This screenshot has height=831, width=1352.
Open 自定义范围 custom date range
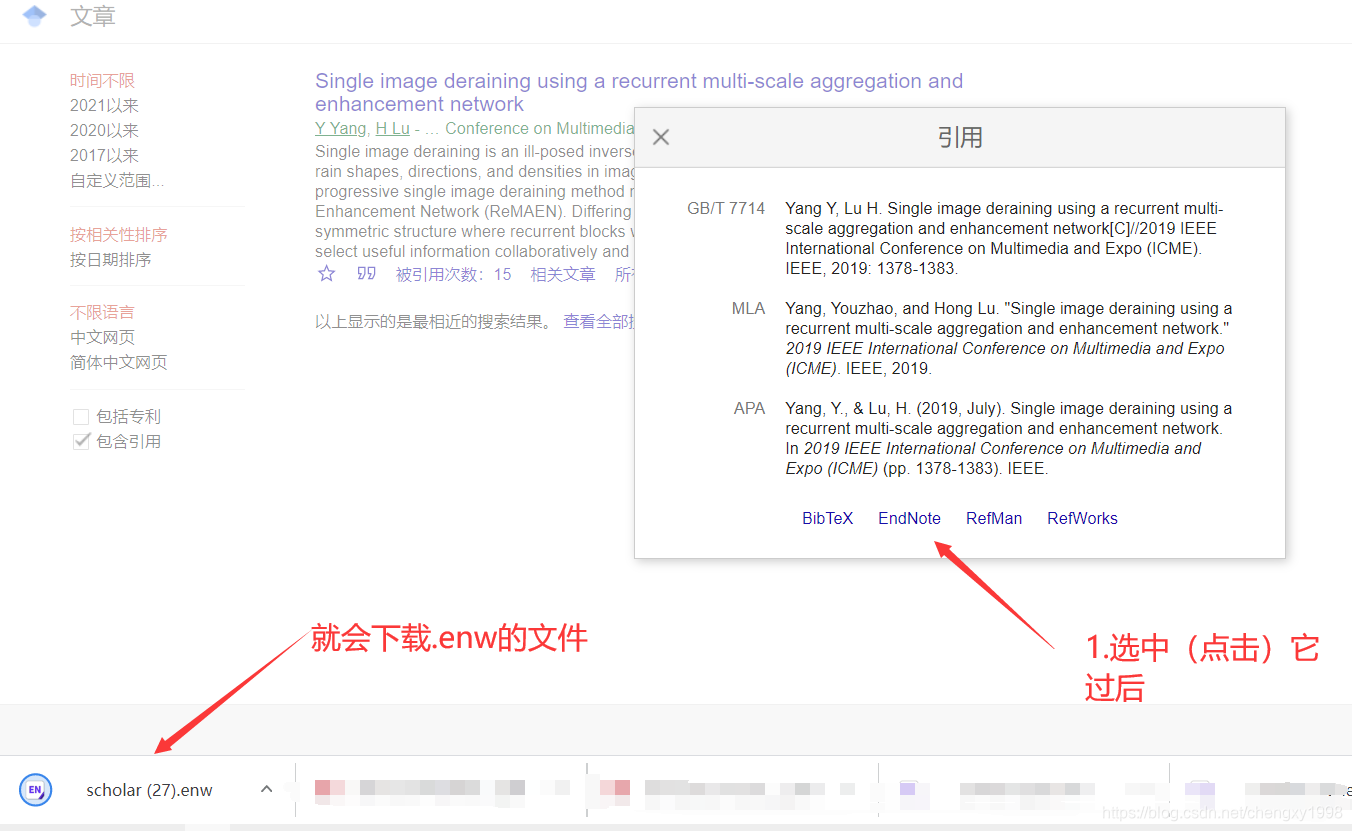tap(117, 181)
